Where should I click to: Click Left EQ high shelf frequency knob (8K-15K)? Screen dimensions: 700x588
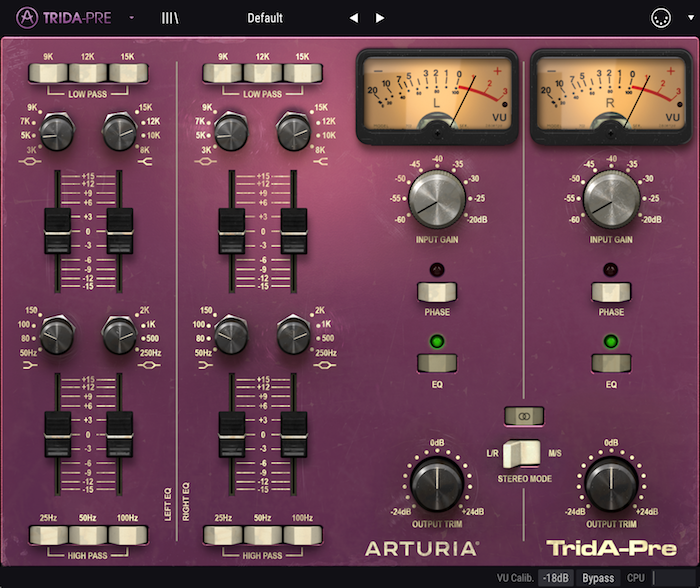point(119,131)
